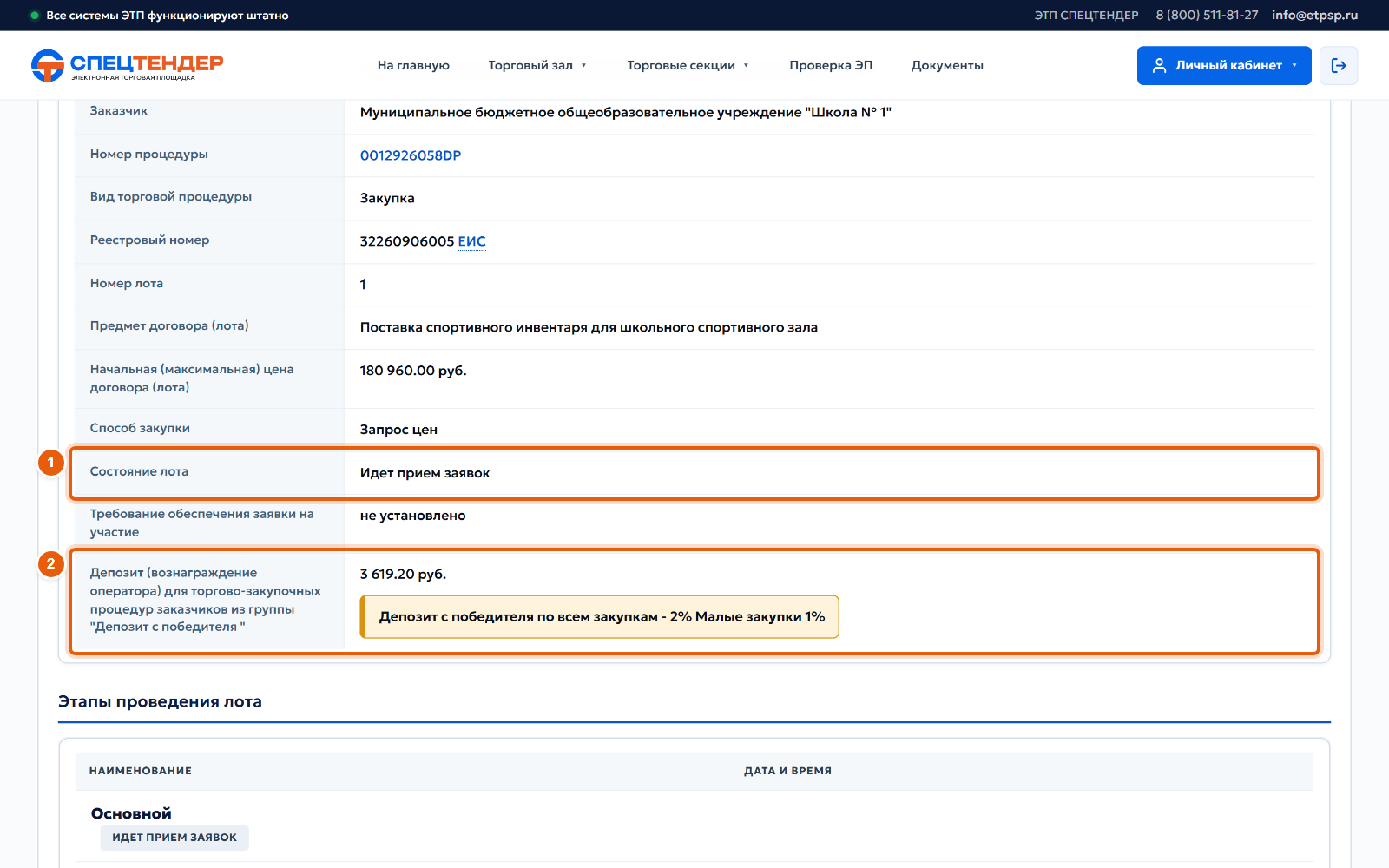This screenshot has height=868, width=1389.
Task: Click the Способ закупки label
Action: pyautogui.click(x=140, y=428)
